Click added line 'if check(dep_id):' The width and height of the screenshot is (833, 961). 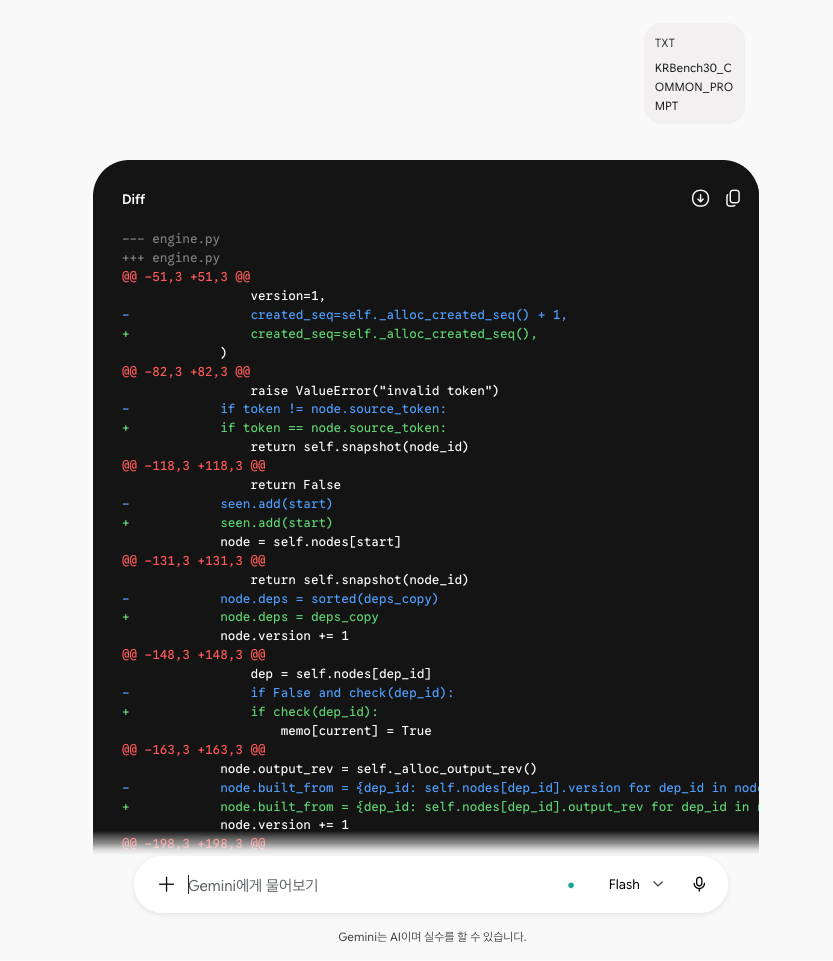click(314, 712)
